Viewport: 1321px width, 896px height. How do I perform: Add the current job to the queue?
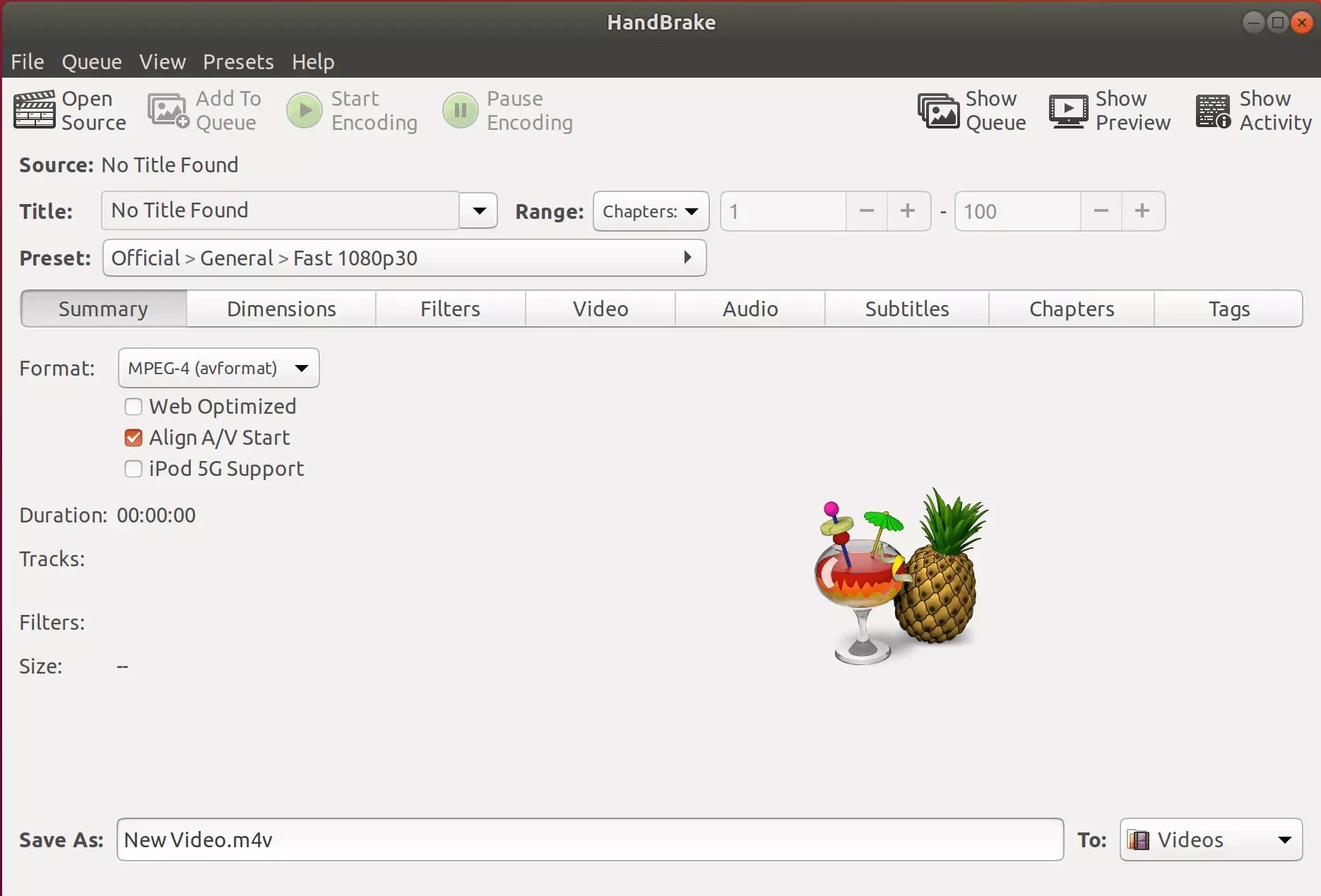[204, 110]
